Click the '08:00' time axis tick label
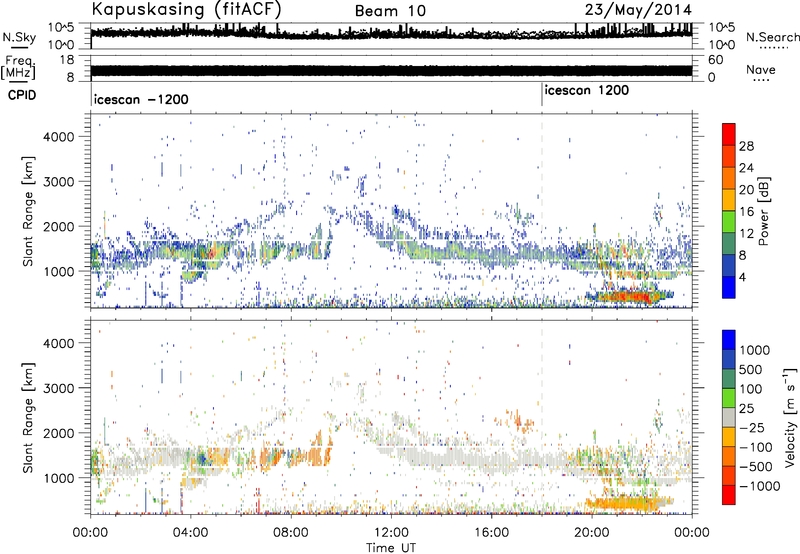This screenshot has height=554, width=800. point(291,533)
